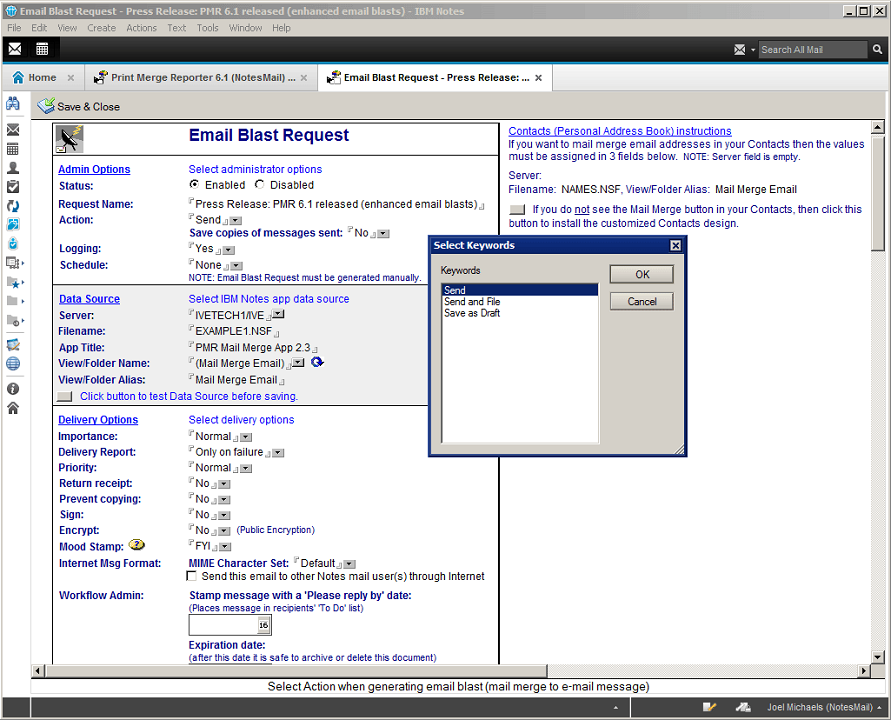The image size is (891, 720).
Task: Select the Enabled status radio button
Action: (194, 185)
